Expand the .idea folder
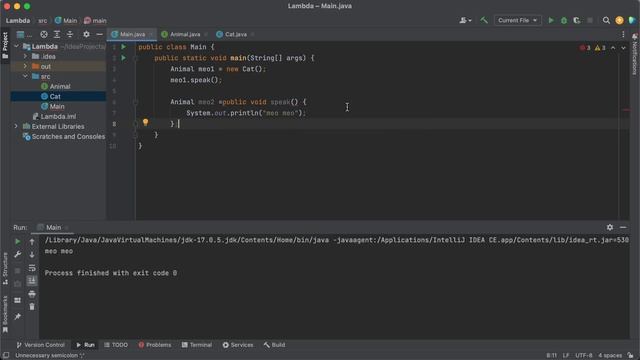The width and height of the screenshot is (640, 360). [25, 56]
